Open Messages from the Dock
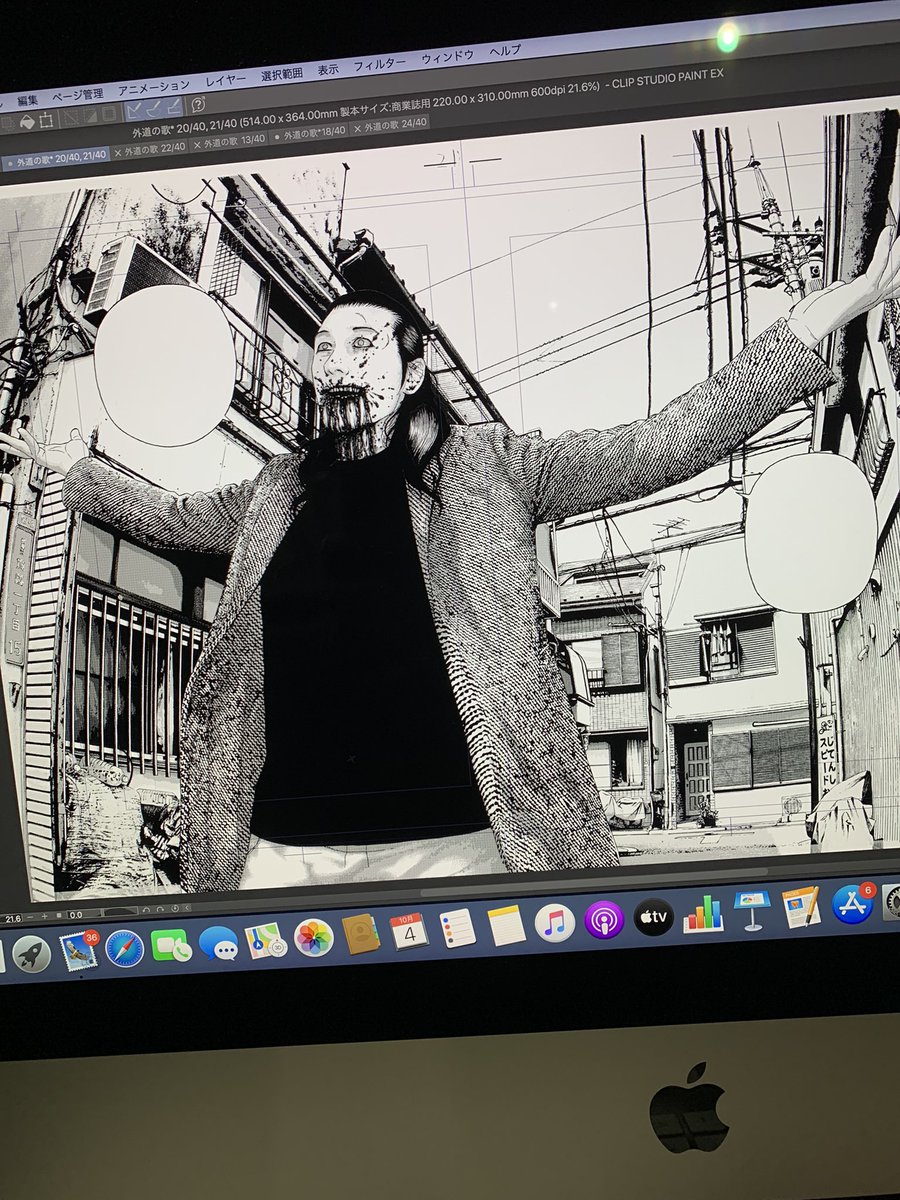Screen dimensions: 900x1200 218,942
